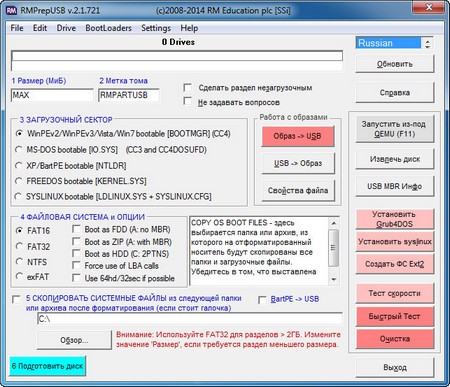Click the Быстрый Тест button
Viewport: 450px width, 387px height.
tap(395, 316)
